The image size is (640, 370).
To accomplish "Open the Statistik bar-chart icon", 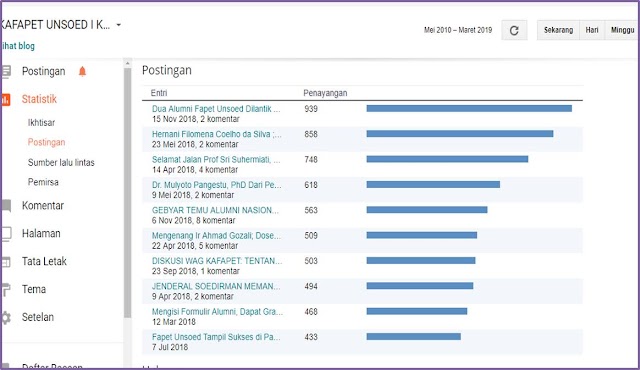I will click(x=5, y=99).
